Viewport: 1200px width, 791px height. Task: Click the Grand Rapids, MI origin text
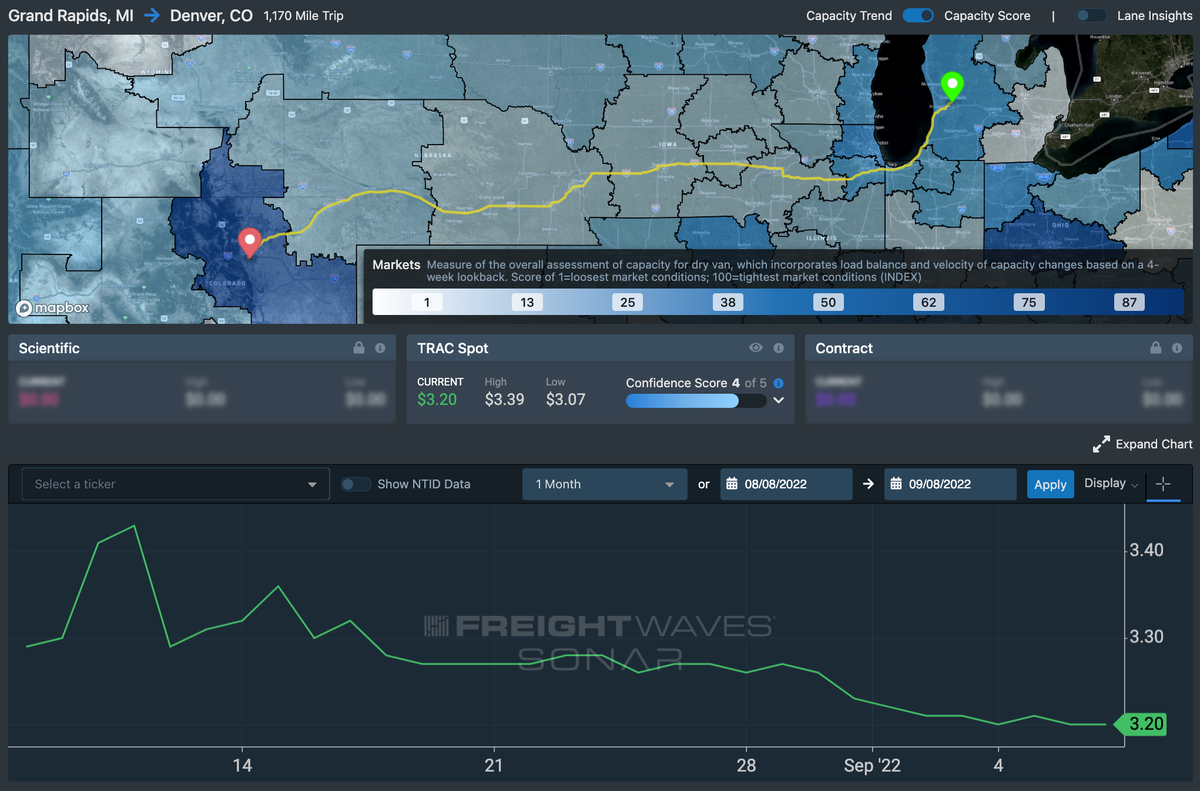(x=71, y=16)
